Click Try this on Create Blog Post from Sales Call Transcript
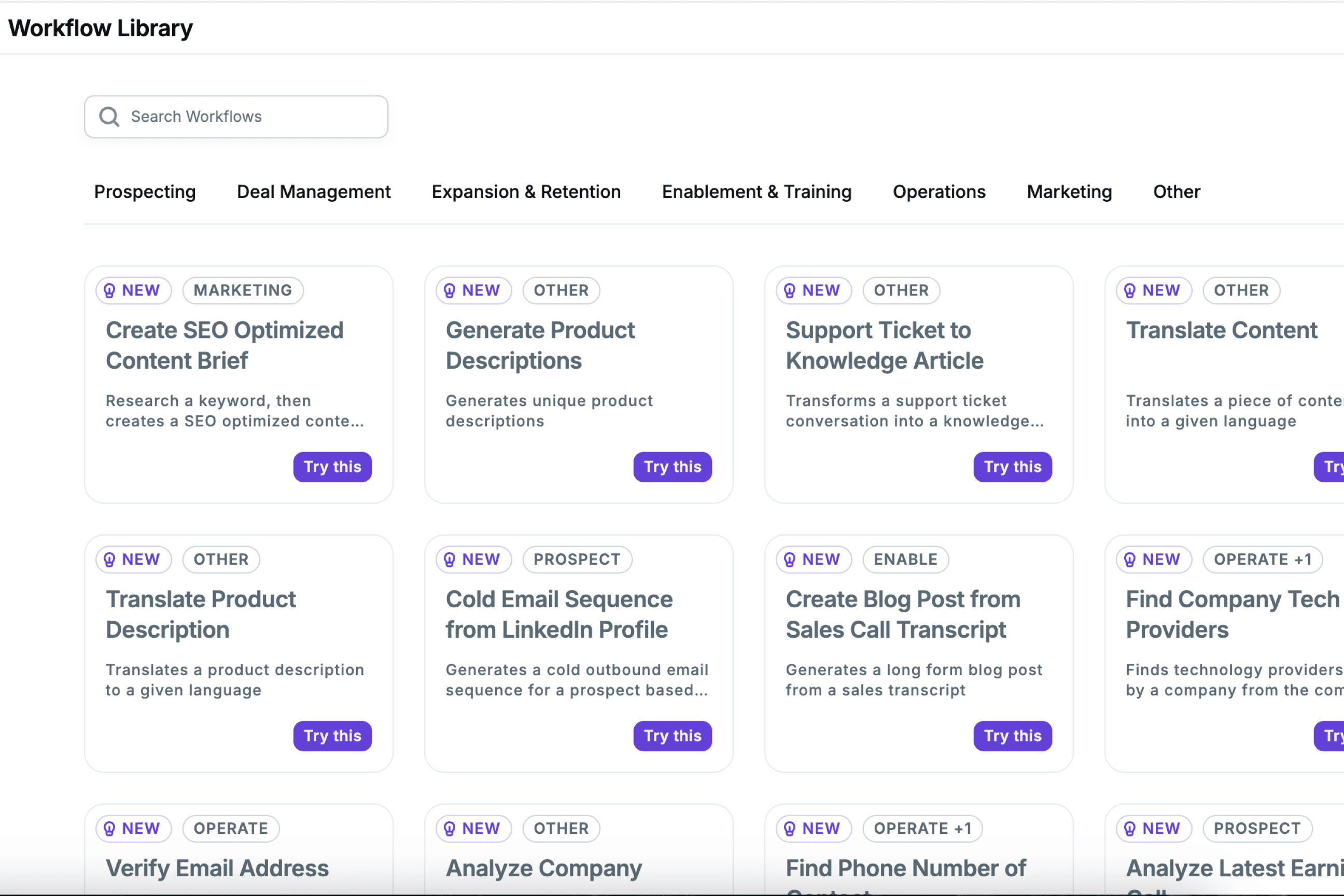 (x=1012, y=736)
